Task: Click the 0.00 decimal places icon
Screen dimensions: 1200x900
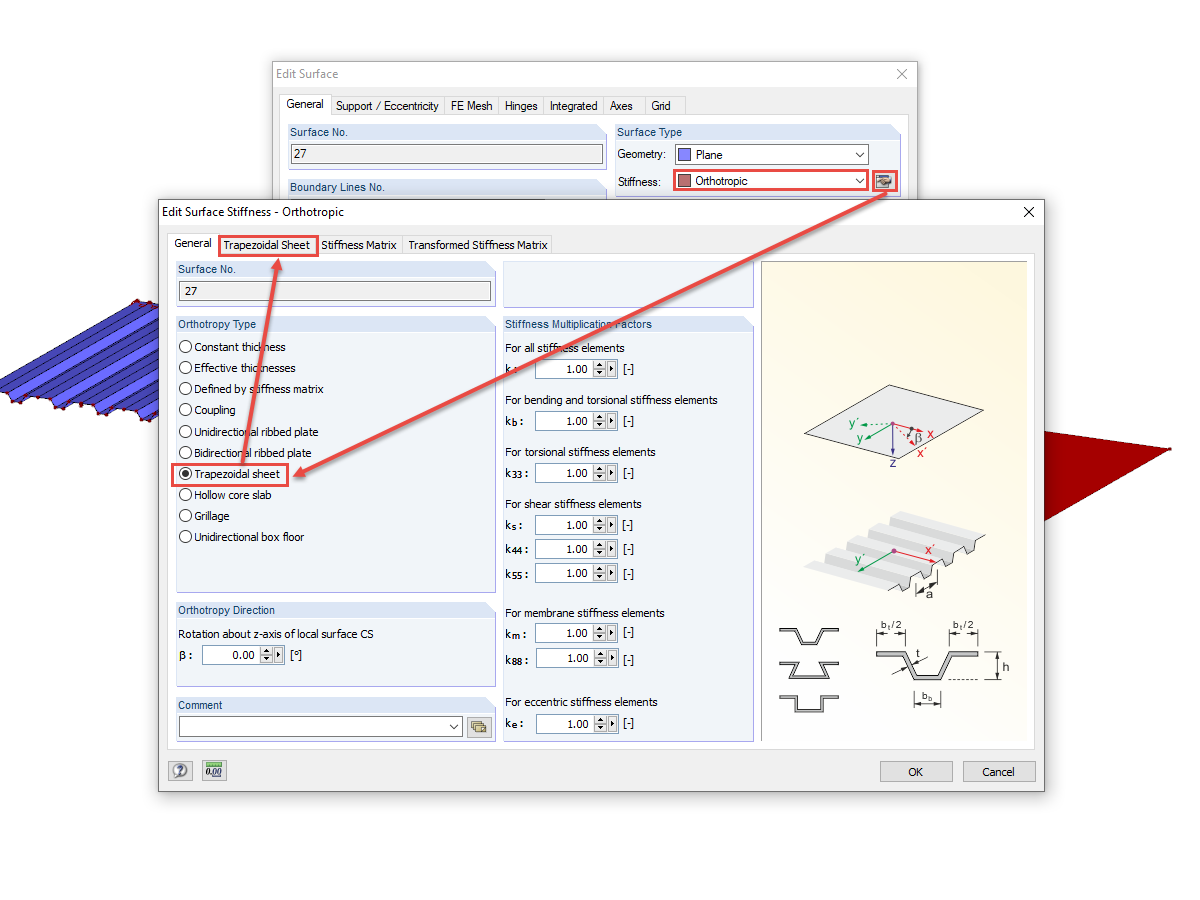Action: [x=213, y=770]
